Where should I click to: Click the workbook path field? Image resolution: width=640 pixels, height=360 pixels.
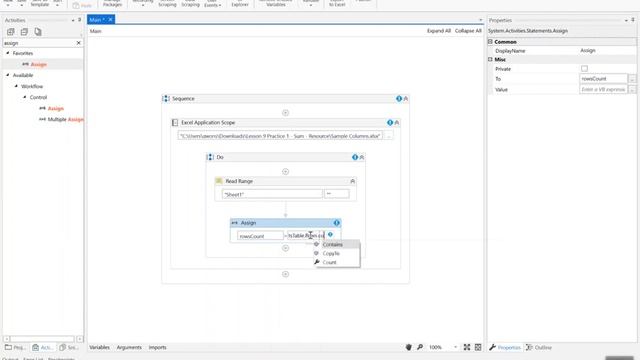(280, 136)
